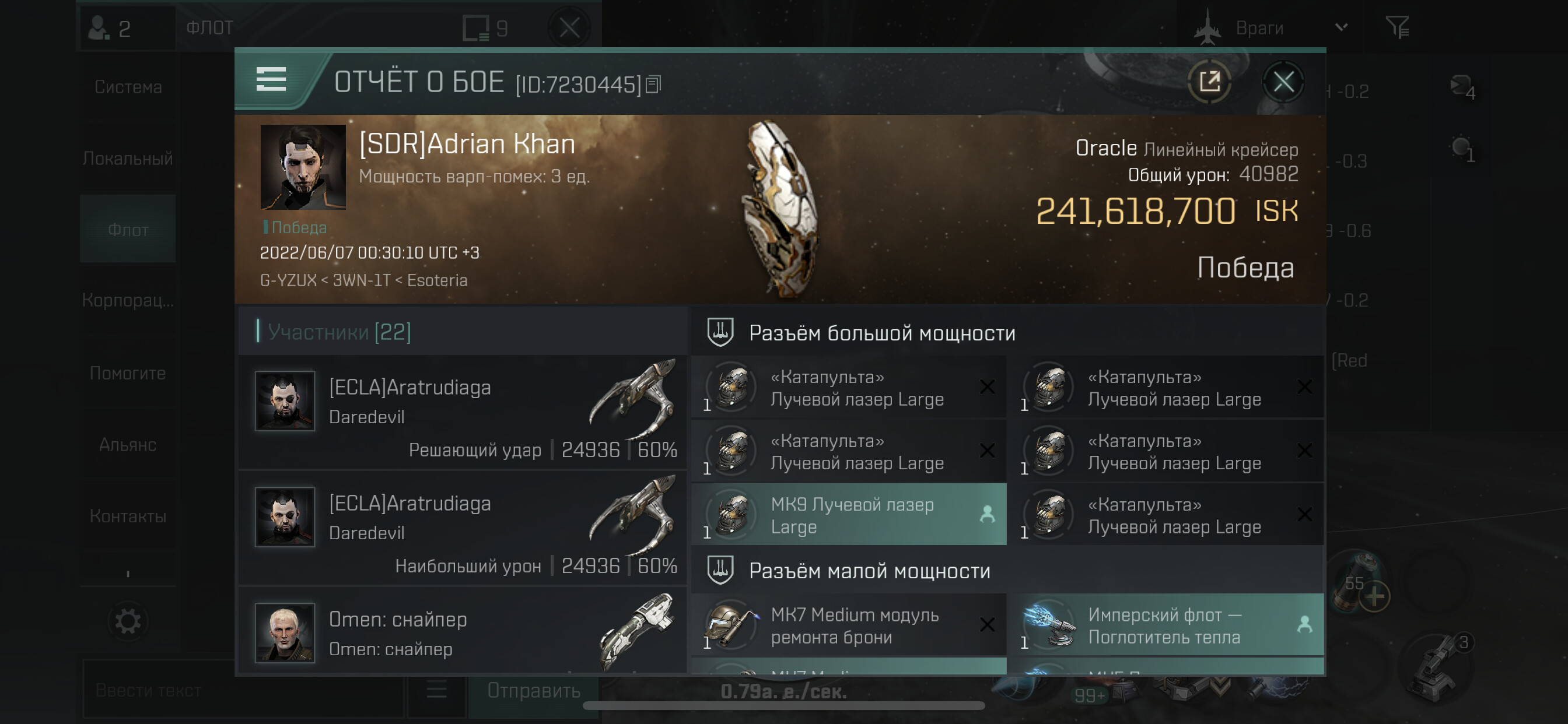Select the Oracle ship image
1568x724 pixels.
pyautogui.click(x=780, y=208)
